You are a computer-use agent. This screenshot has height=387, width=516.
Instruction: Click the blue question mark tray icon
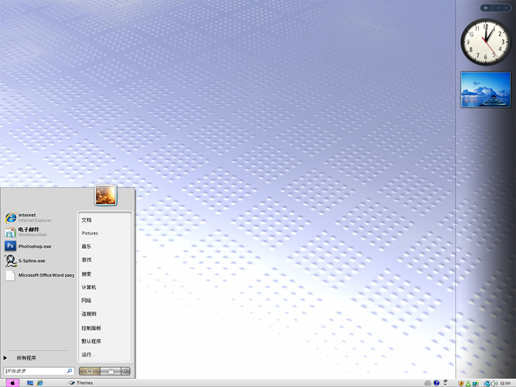coord(436,383)
